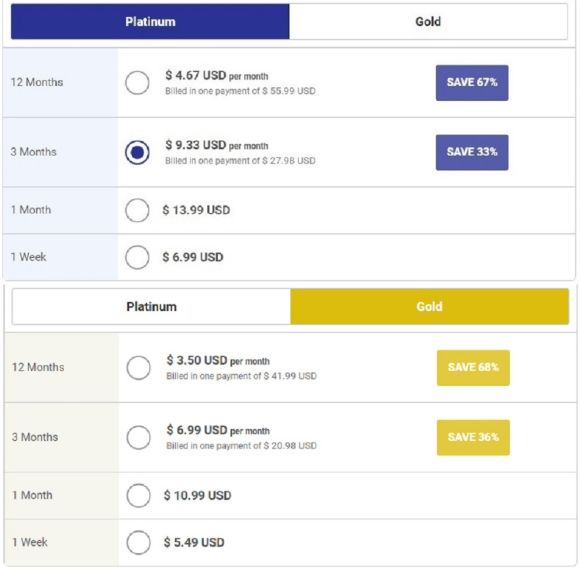Viewport: 580px width, 570px height.
Task: Choose the Gold 1 Month $10.99 option
Action: pyautogui.click(x=138, y=495)
